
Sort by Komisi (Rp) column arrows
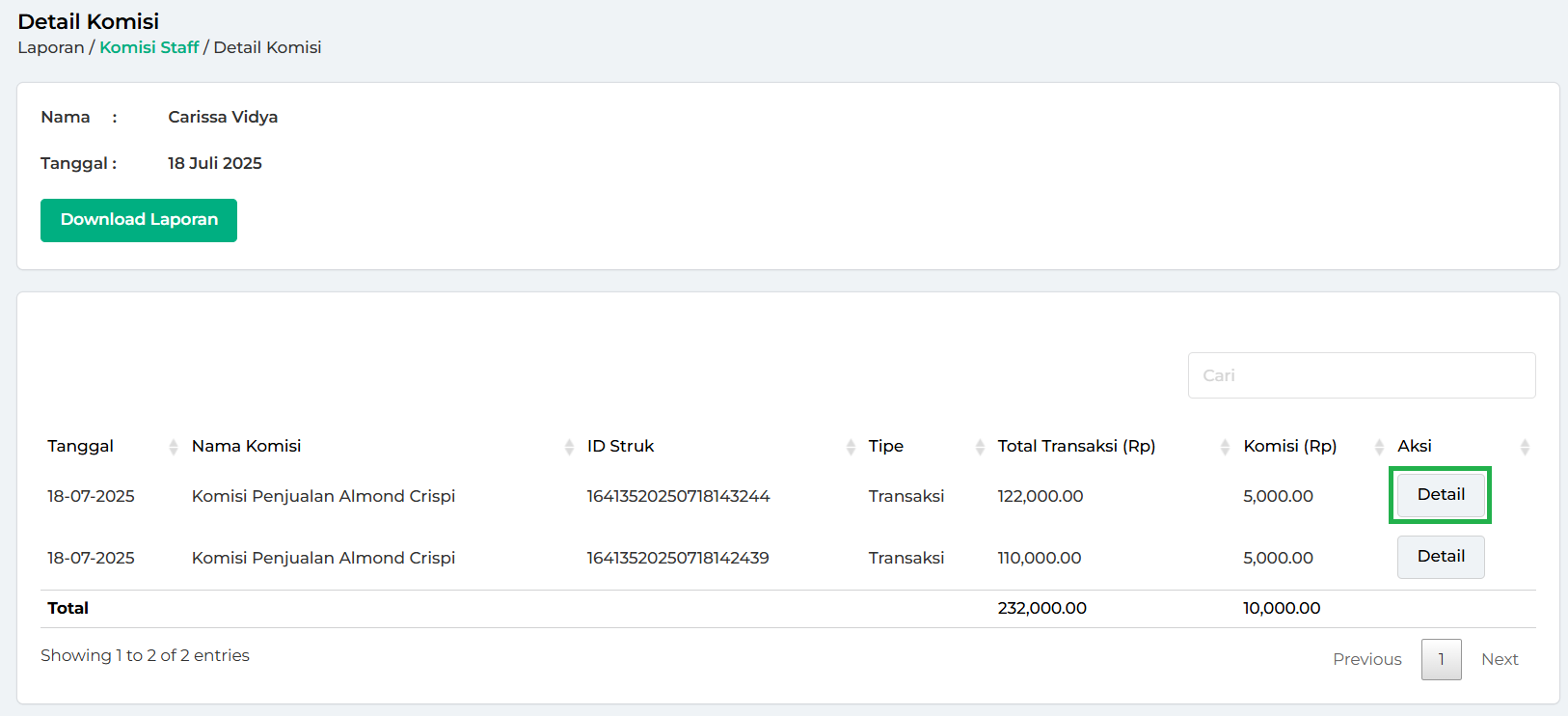tap(1379, 447)
